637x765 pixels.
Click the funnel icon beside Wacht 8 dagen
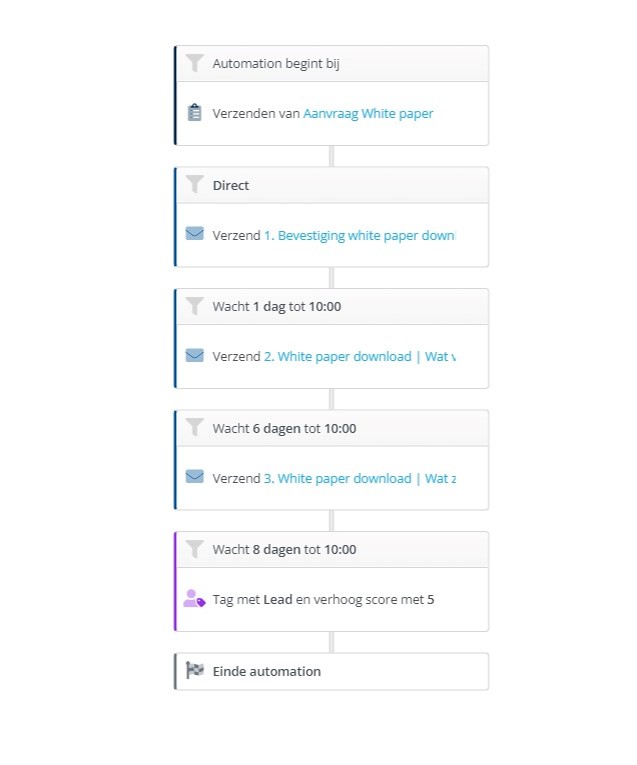pyautogui.click(x=195, y=549)
